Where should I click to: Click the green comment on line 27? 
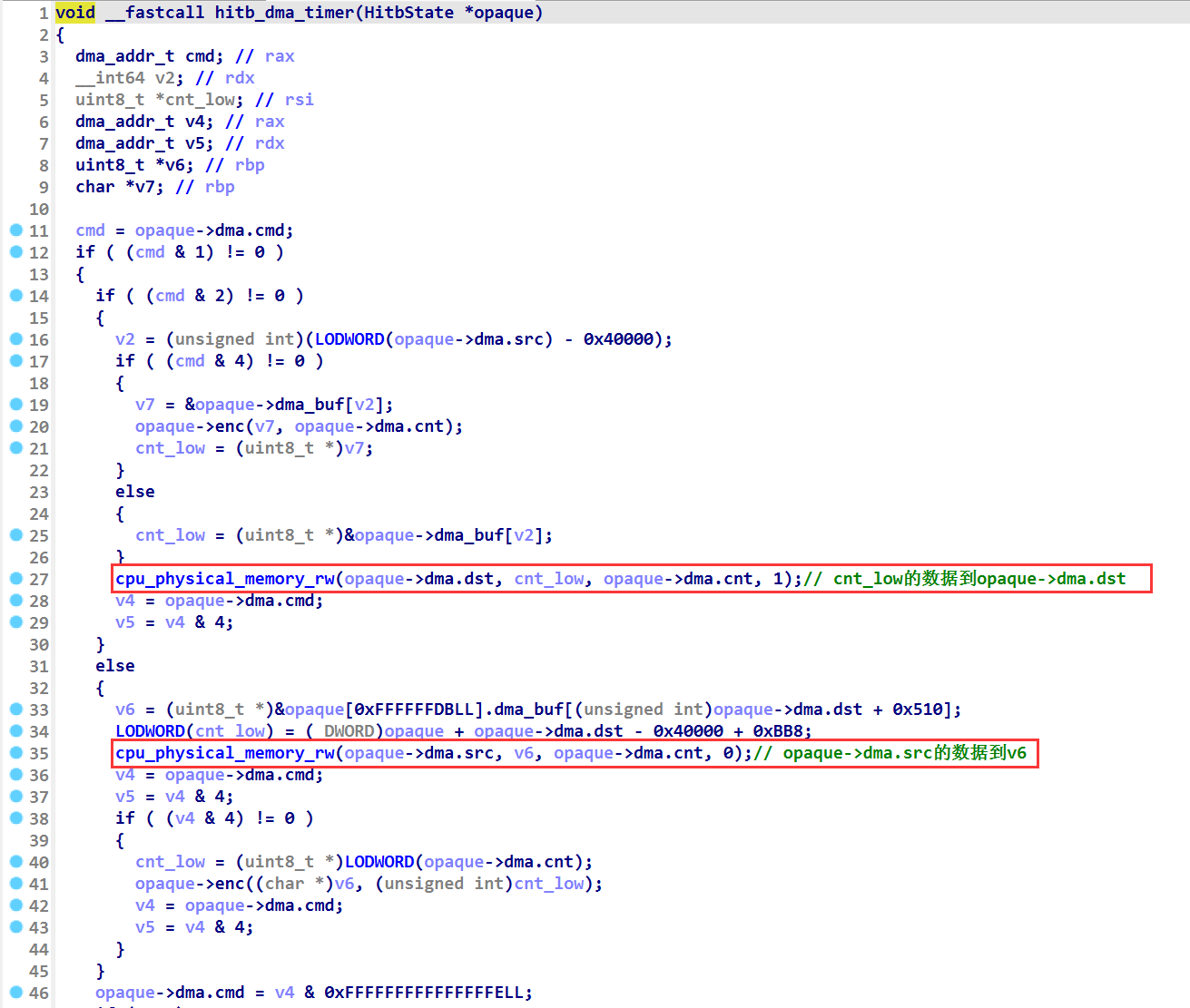point(965,579)
